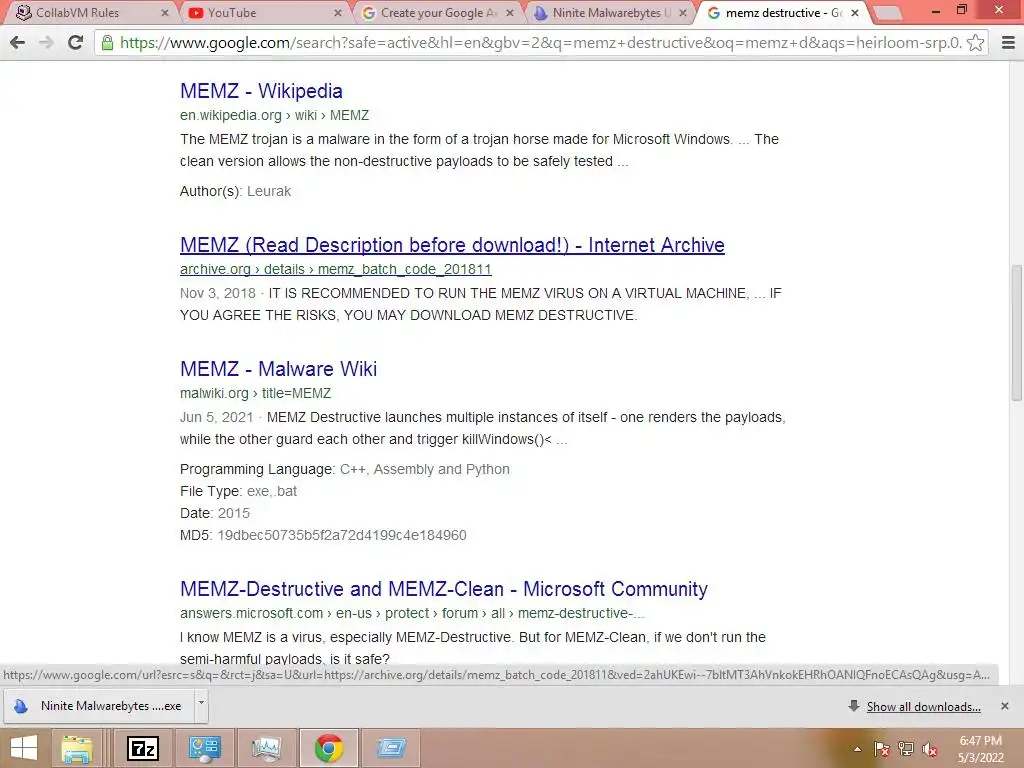Close the YouTube tab
1024x768 pixels.
pos(338,12)
